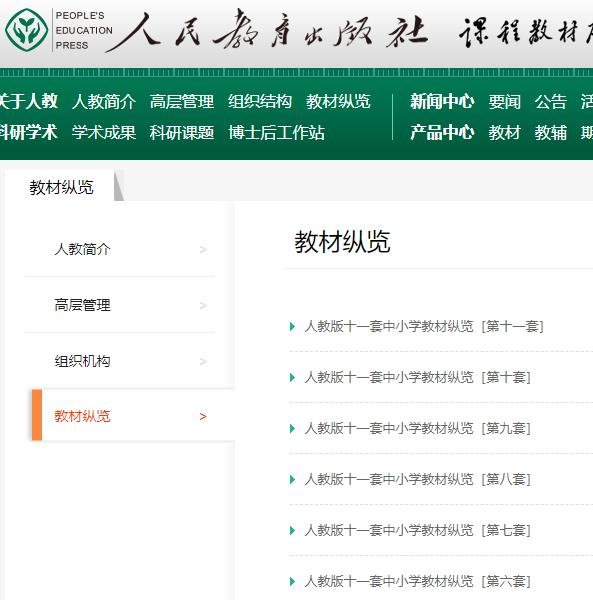Open 要闻 news link
This screenshot has width=593, height=600.
coord(504,102)
